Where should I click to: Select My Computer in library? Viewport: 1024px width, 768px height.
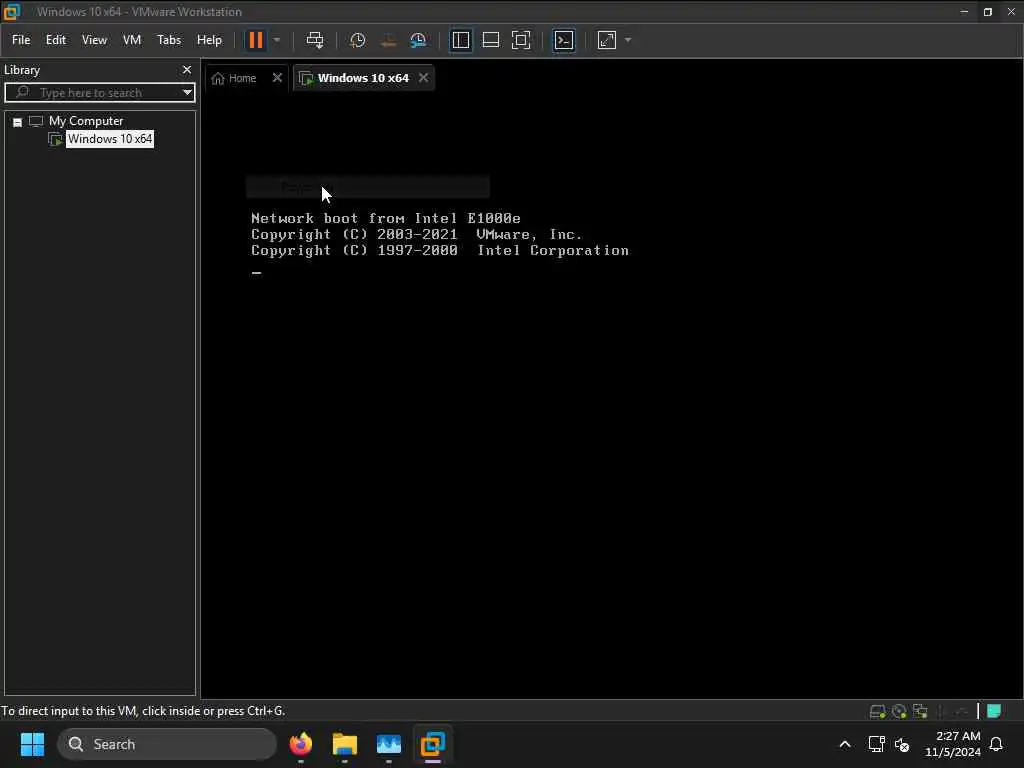tap(86, 121)
